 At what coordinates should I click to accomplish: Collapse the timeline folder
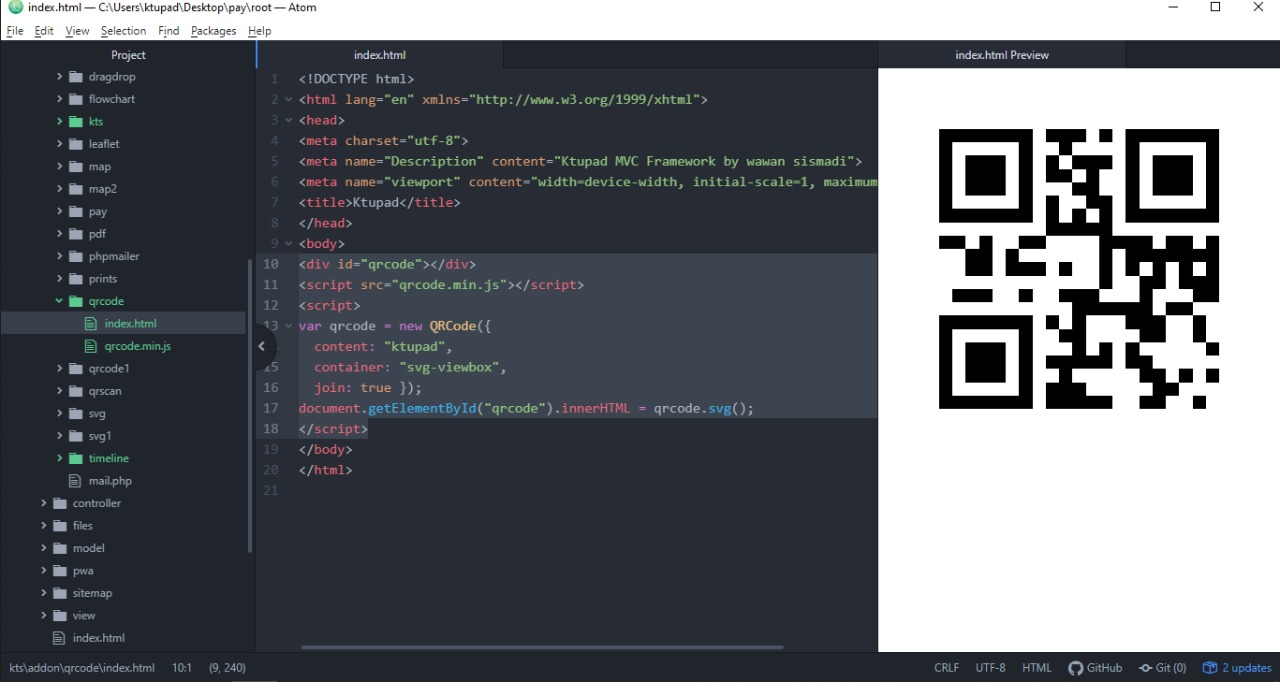[x=58, y=458]
